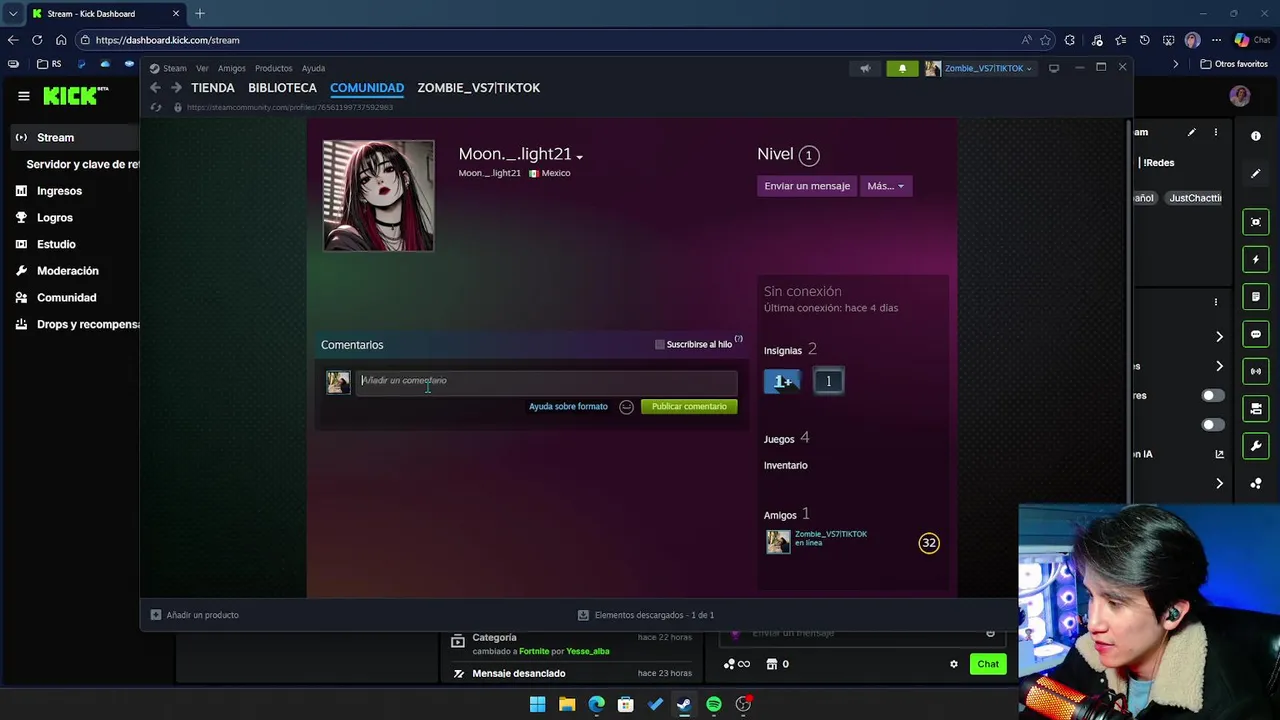Open the BIBLIOTECA tab in Steam
Image resolution: width=1280 pixels, height=720 pixels.
[x=282, y=88]
